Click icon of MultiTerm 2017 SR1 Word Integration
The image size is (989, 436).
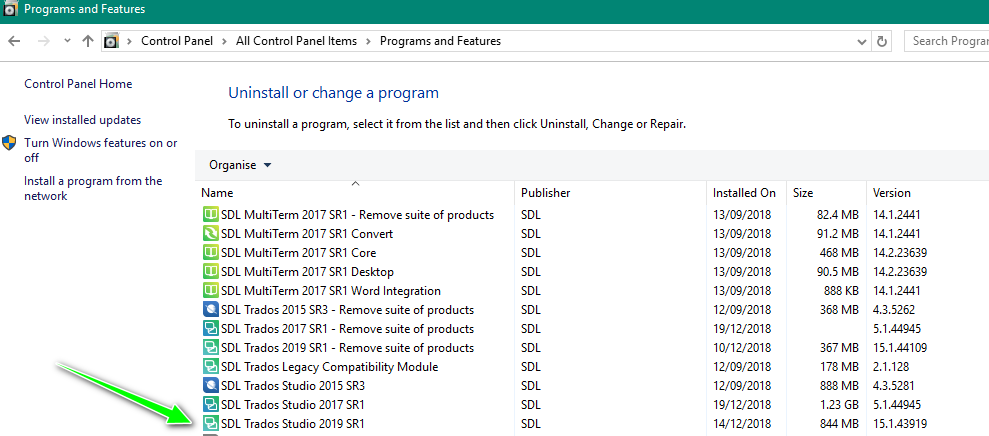pyautogui.click(x=210, y=291)
